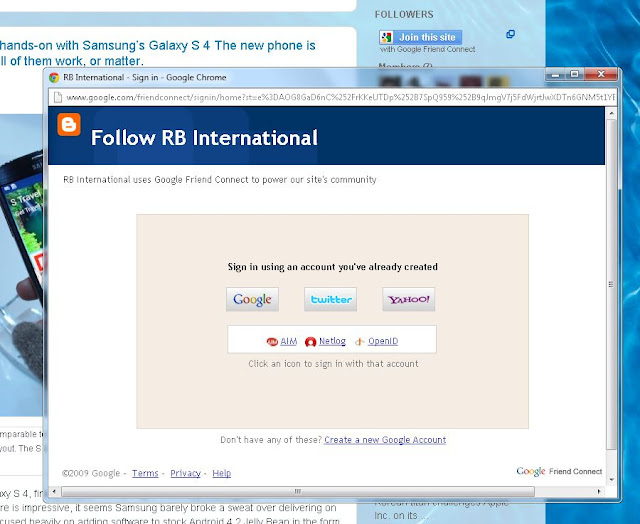Click the Follow RB International heading
The image size is (640, 524).
coord(204,138)
